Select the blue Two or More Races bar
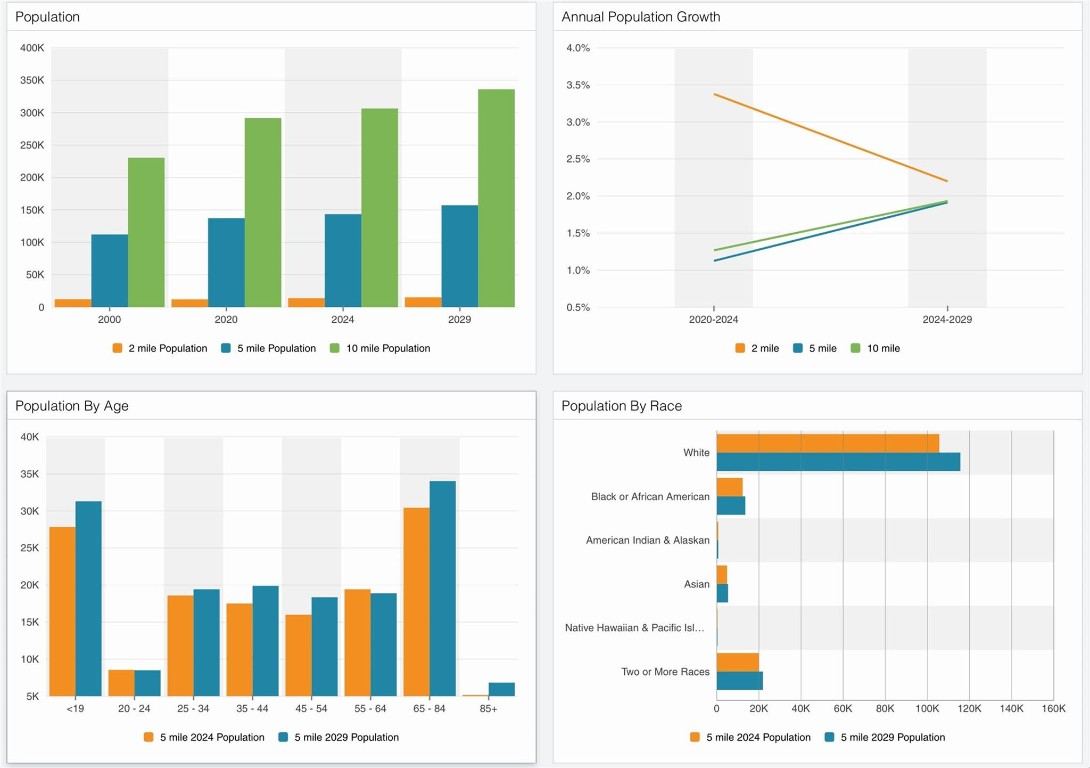The width and height of the screenshot is (1090, 768). point(739,680)
